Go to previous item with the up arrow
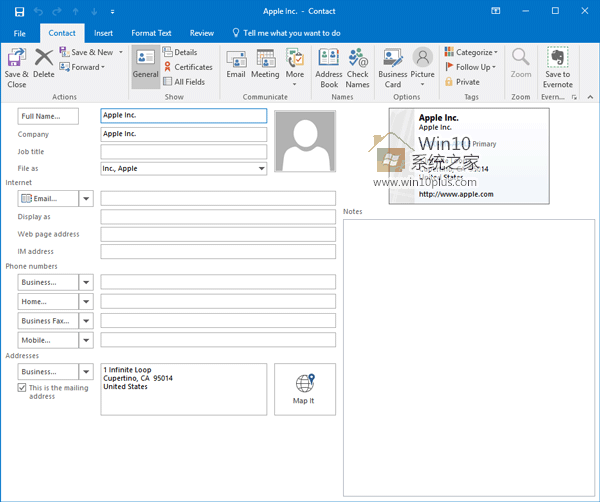 [76, 11]
